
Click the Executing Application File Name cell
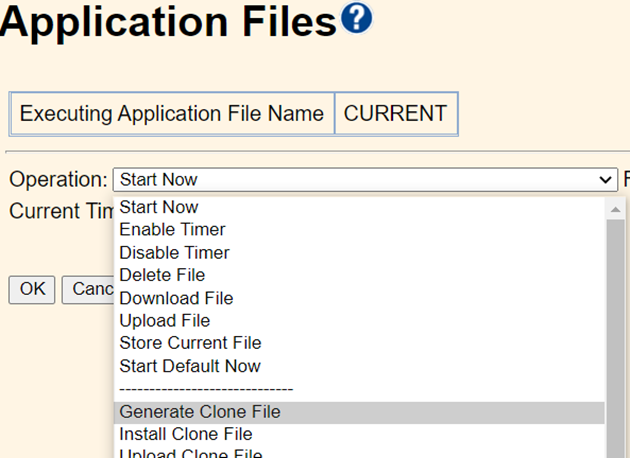172,114
